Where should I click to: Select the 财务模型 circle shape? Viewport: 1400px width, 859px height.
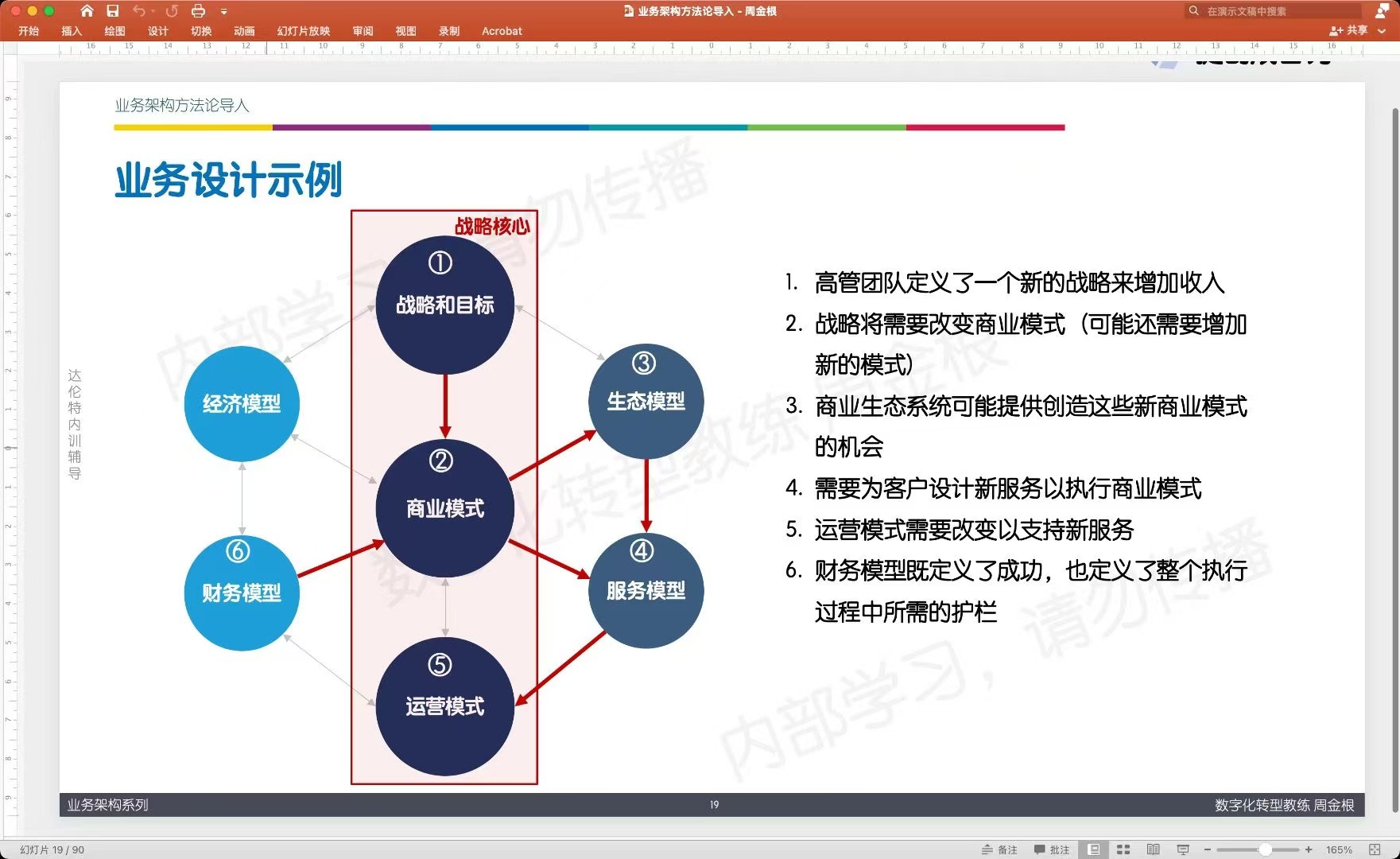[242, 593]
